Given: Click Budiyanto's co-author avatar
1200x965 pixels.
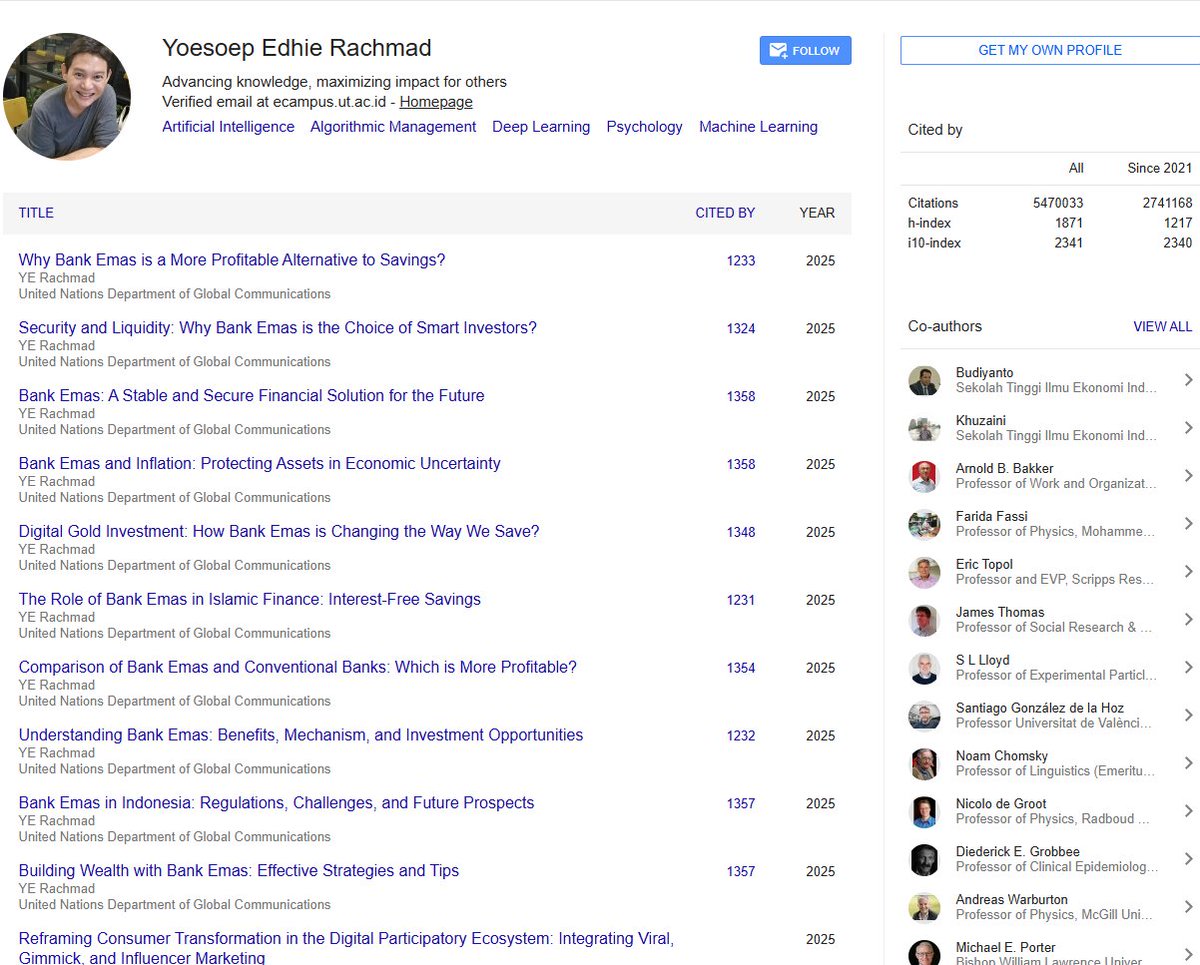Looking at the screenshot, I should pos(924,381).
